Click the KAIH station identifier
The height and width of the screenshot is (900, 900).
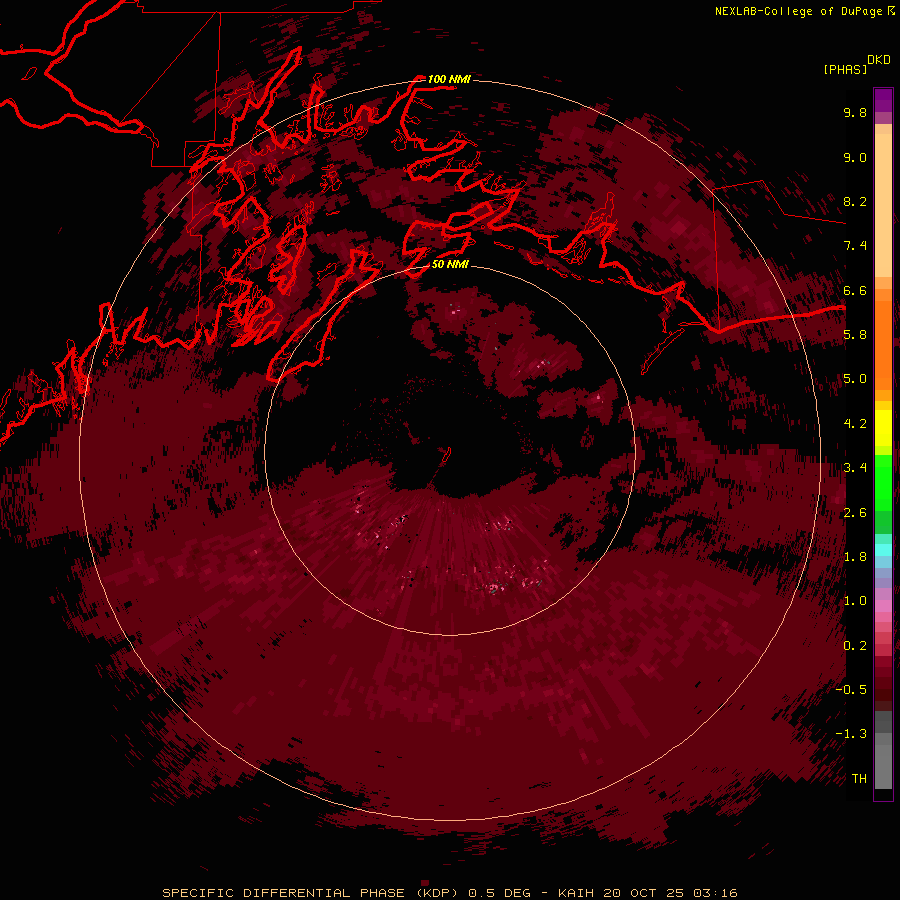point(577,893)
